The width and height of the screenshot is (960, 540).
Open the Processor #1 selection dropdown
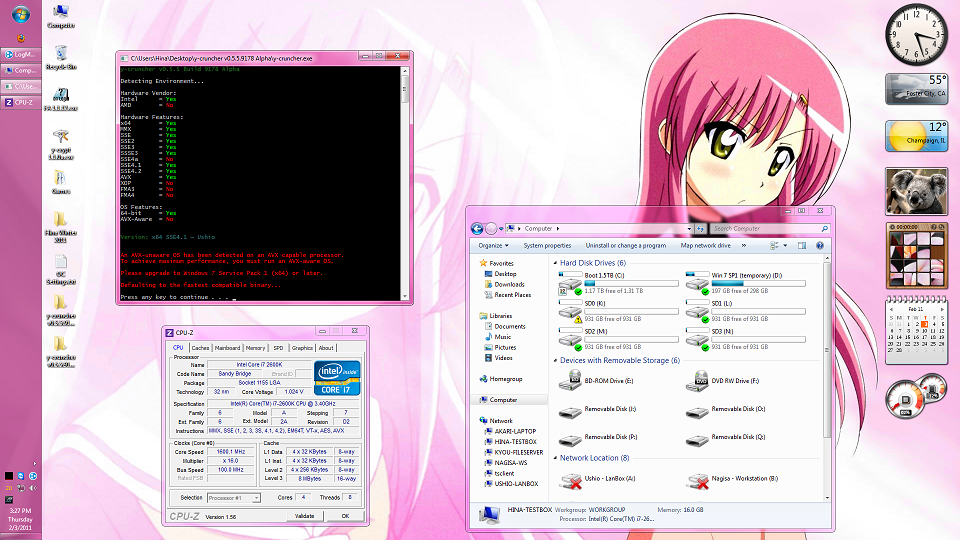point(234,497)
